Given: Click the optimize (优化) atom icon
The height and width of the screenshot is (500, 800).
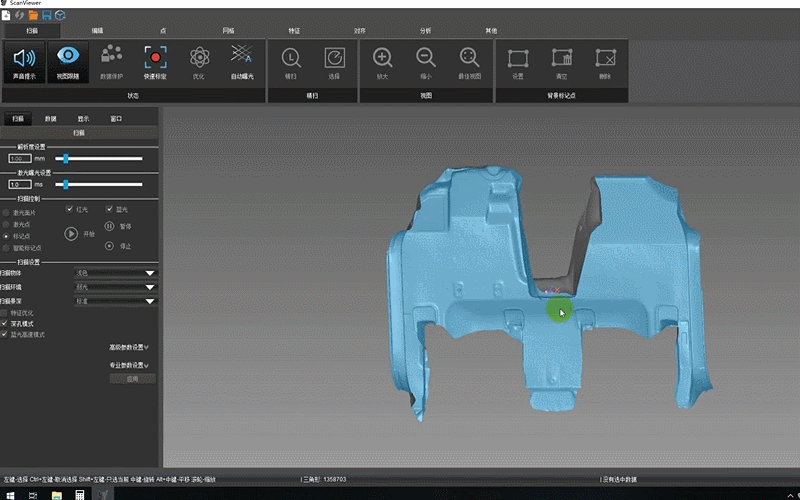Looking at the screenshot, I should 198,58.
